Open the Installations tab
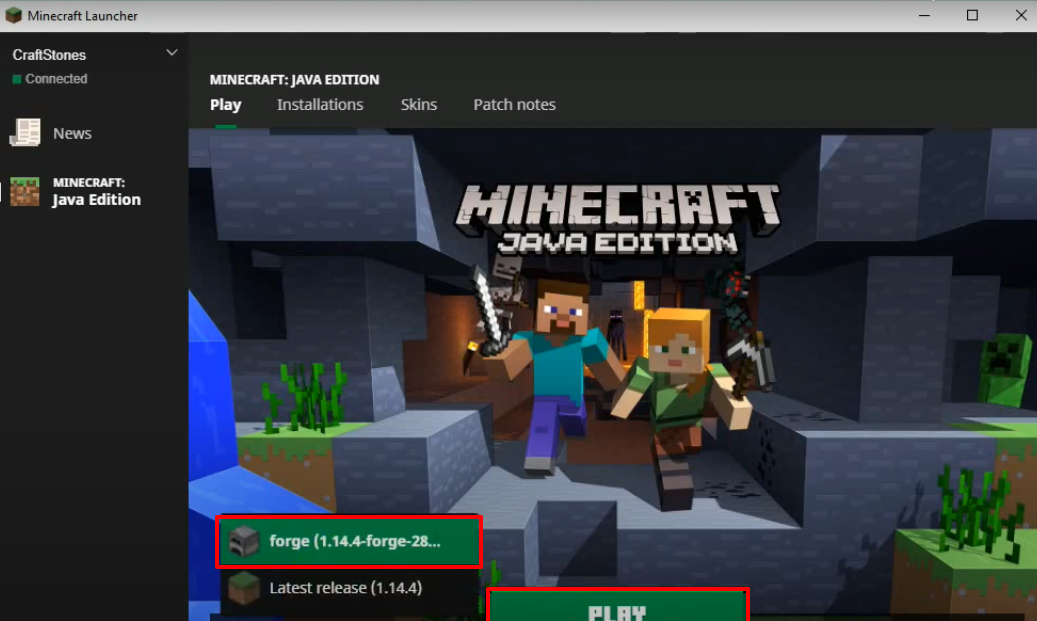Screen dimensions: 1037x621 click(320, 104)
